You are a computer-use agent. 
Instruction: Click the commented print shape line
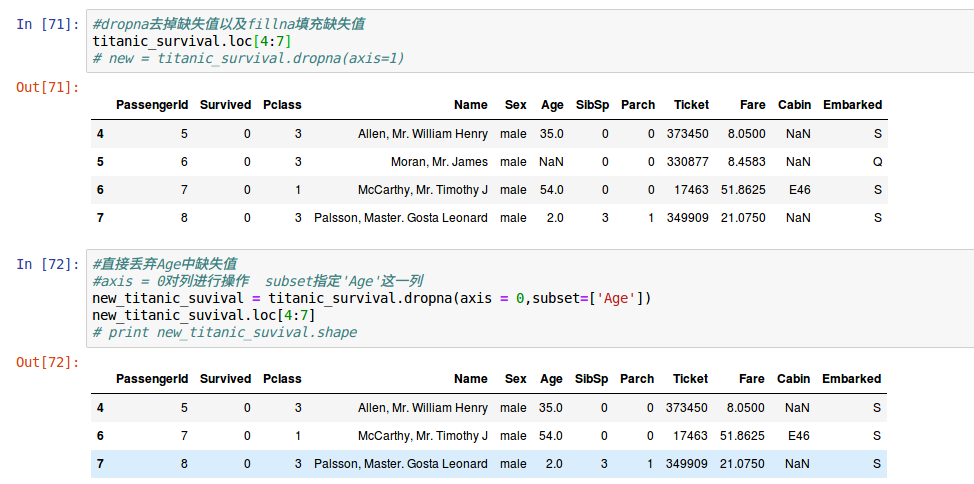point(224,332)
